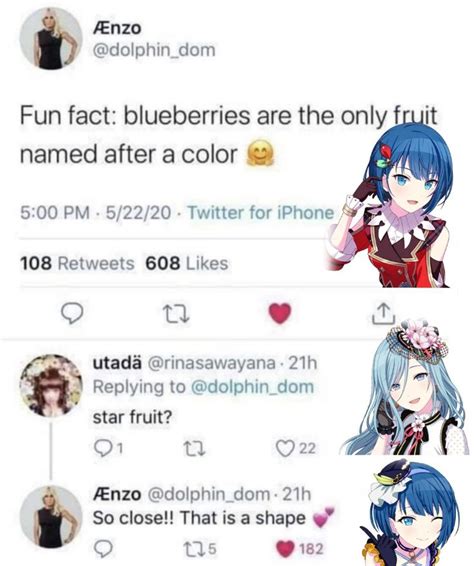Select the 5:00 PM 5/22/20 timestamp
The width and height of the screenshot is (474, 566).
[x=95, y=212]
